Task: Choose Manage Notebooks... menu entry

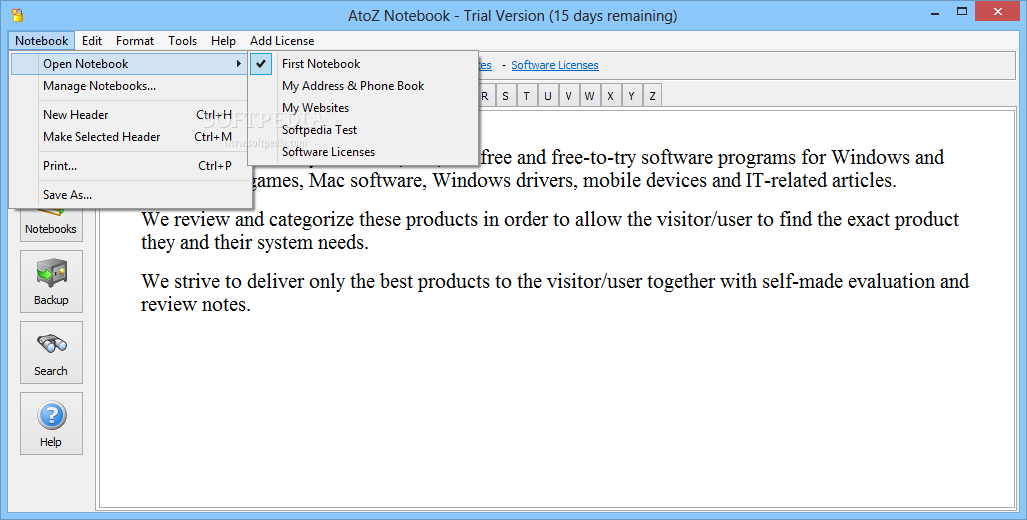Action: click(130, 86)
